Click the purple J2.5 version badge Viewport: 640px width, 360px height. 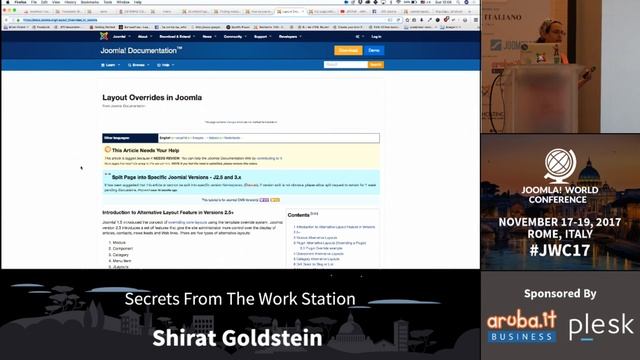[x=264, y=200]
